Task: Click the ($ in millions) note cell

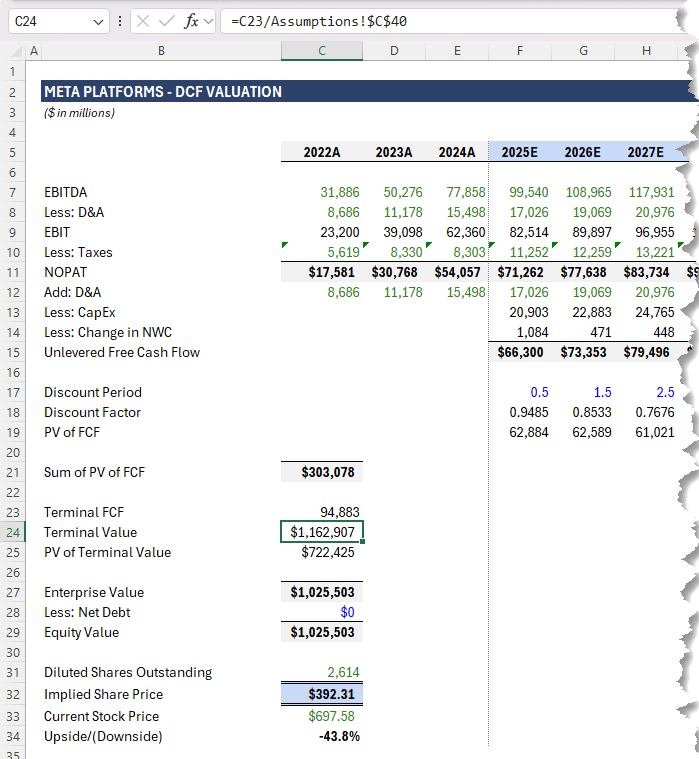Action: click(79, 113)
